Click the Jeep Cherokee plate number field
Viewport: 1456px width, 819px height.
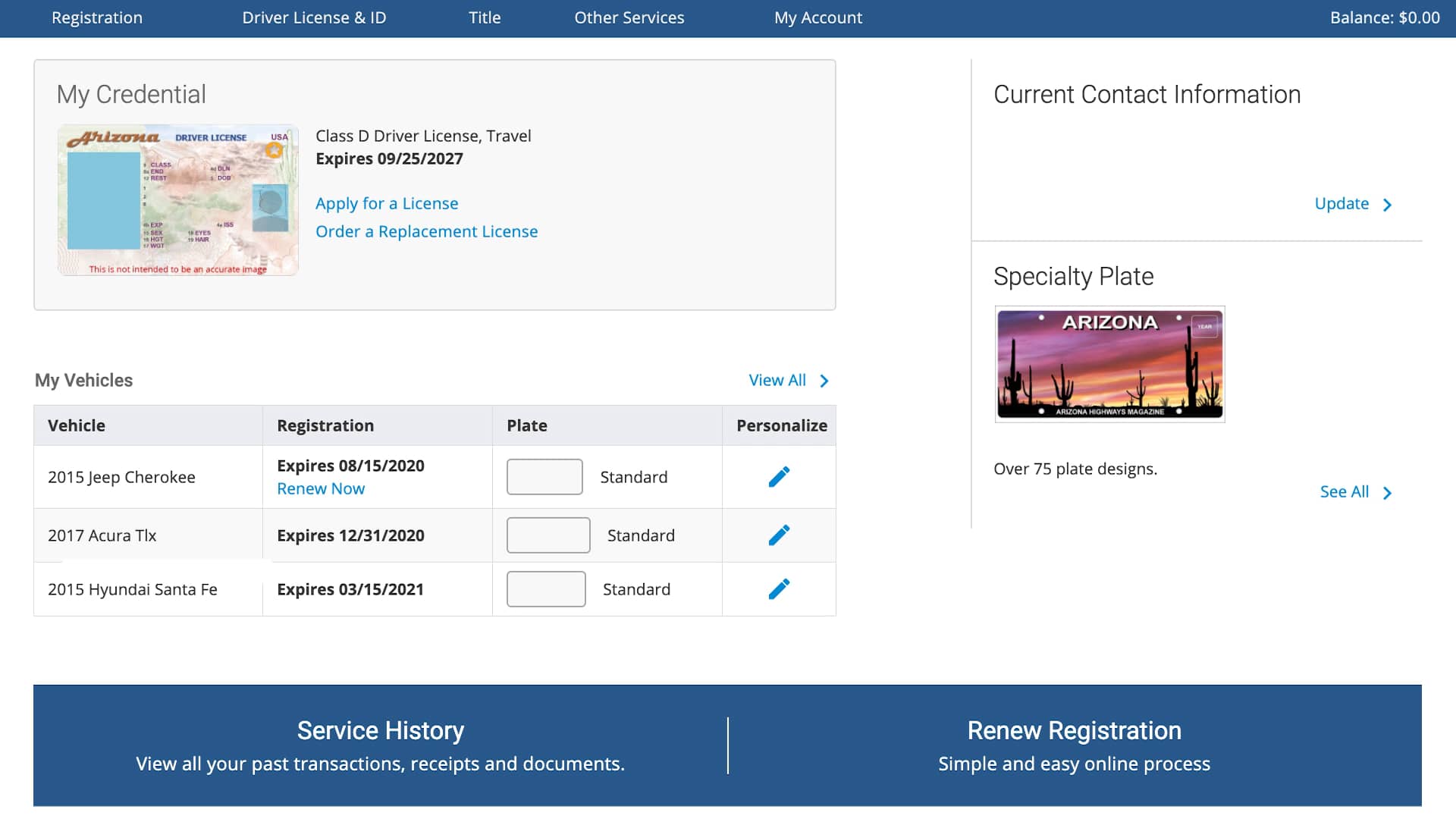tap(544, 476)
